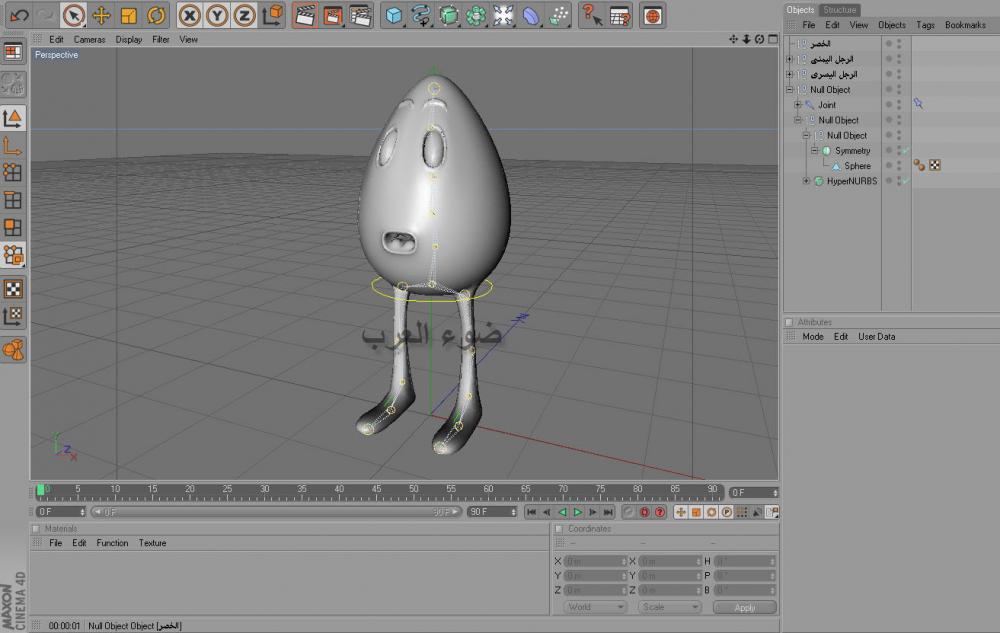Select the Scale tool
Screen dimensions: 1000x633
(128, 16)
